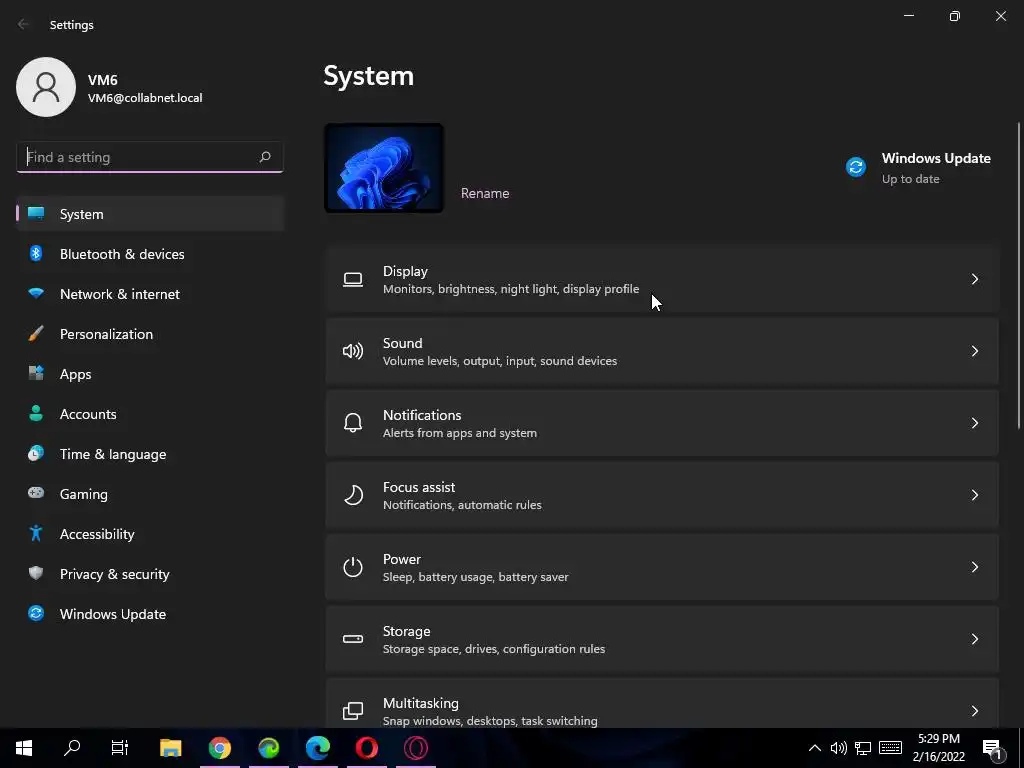Click the desktop wallpaper thumbnail
This screenshot has width=1024, height=768.
pos(384,168)
